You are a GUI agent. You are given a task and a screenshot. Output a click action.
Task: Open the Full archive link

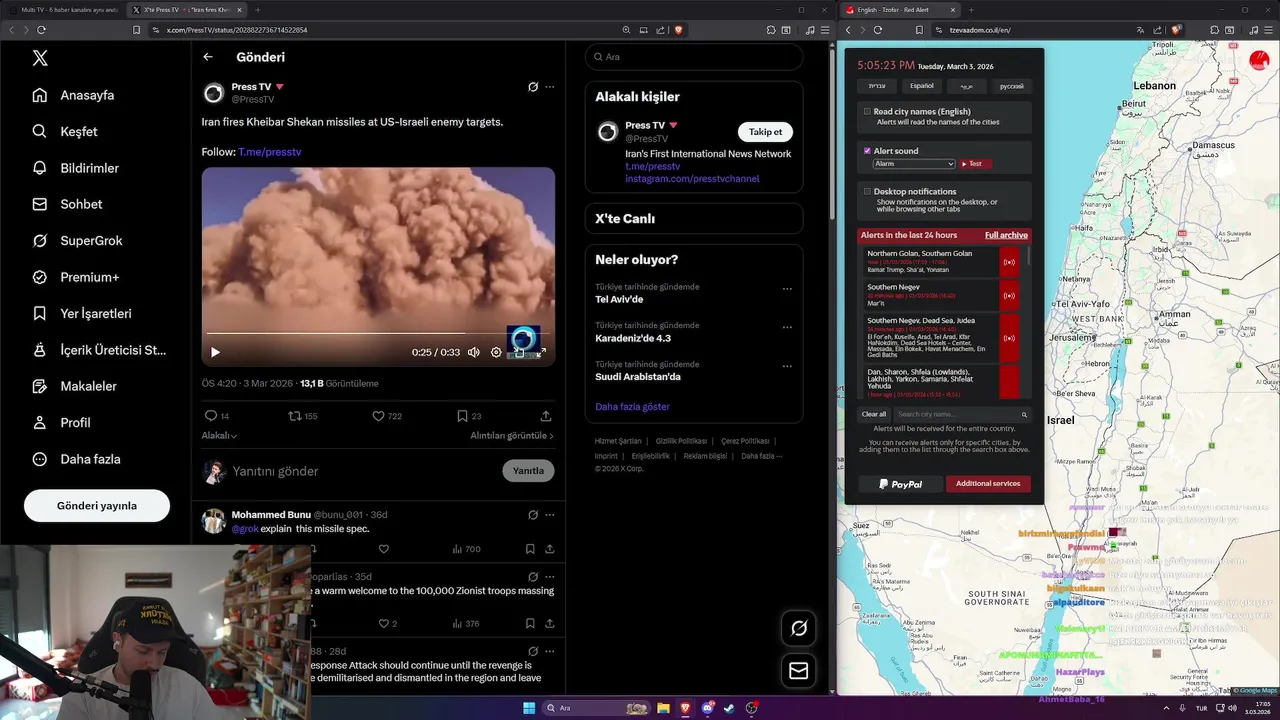(x=1006, y=235)
